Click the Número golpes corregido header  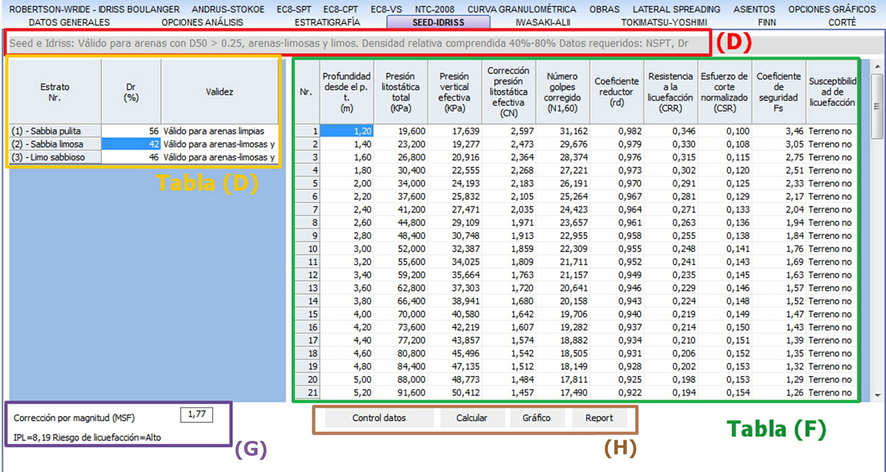click(563, 92)
